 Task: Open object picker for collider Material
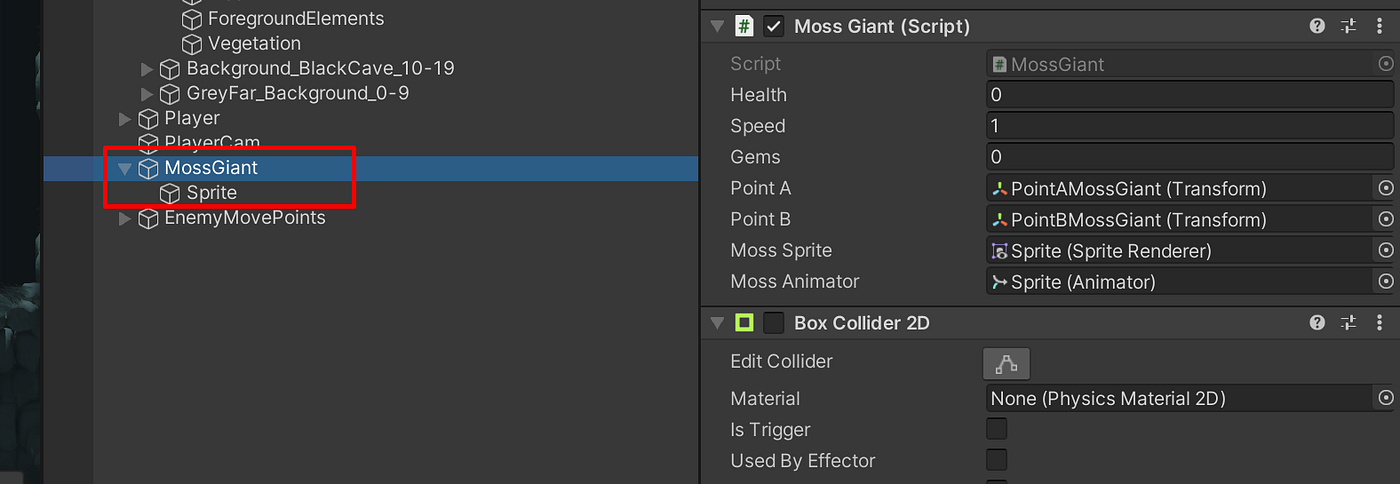pos(1385,398)
